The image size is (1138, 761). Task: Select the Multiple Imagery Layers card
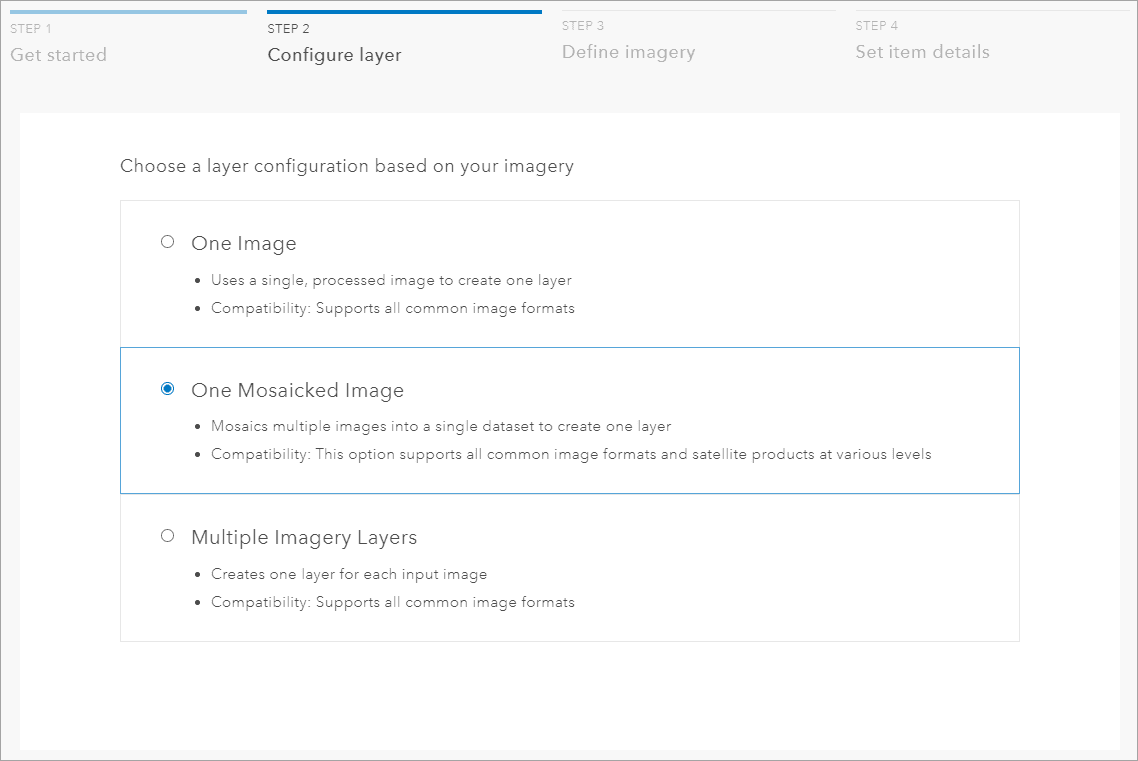click(570, 568)
